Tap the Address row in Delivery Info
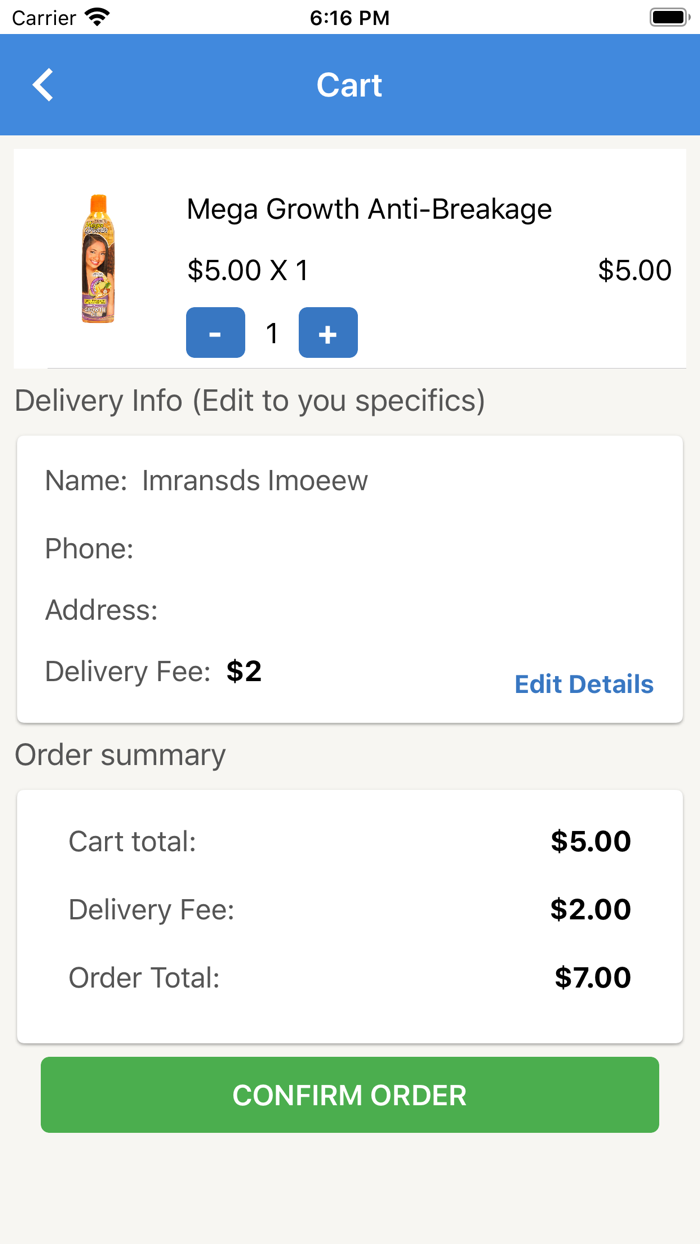The image size is (700, 1244). pyautogui.click(x=102, y=610)
